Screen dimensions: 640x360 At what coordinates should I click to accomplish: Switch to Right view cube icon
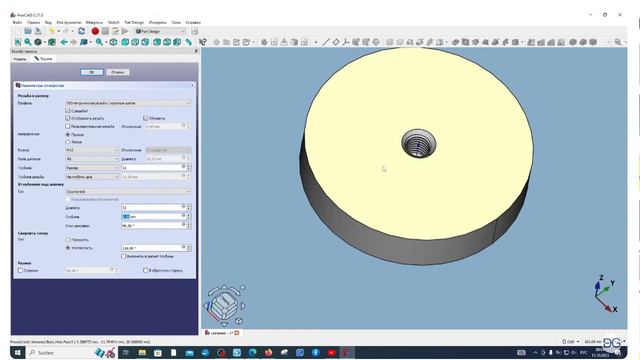click(x=145, y=42)
